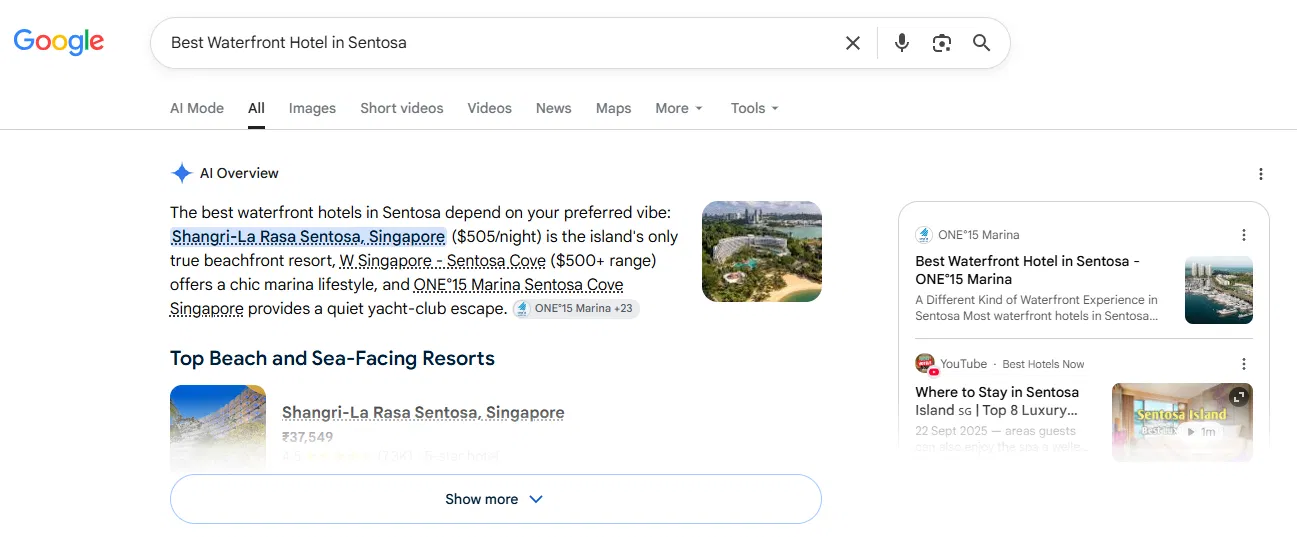The image size is (1297, 537).
Task: Click ONE°15 Marina source name in card
Action: 979,235
